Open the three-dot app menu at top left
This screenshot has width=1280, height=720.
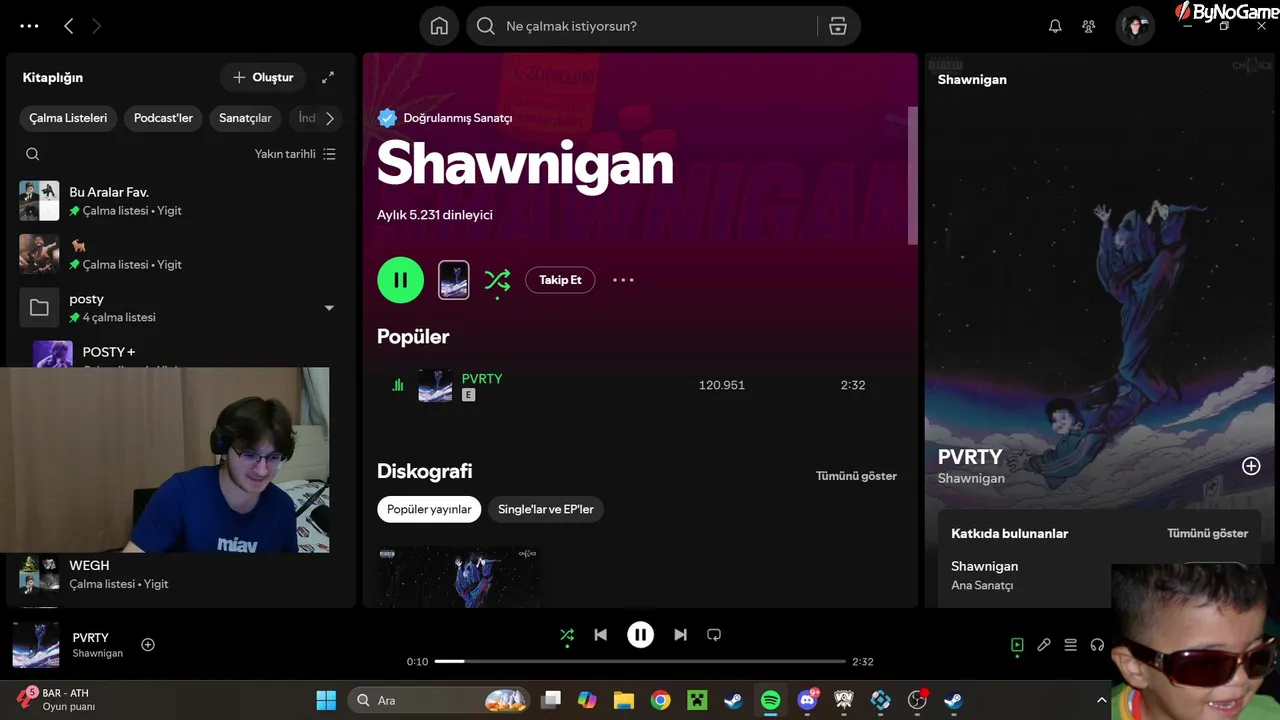(x=29, y=26)
